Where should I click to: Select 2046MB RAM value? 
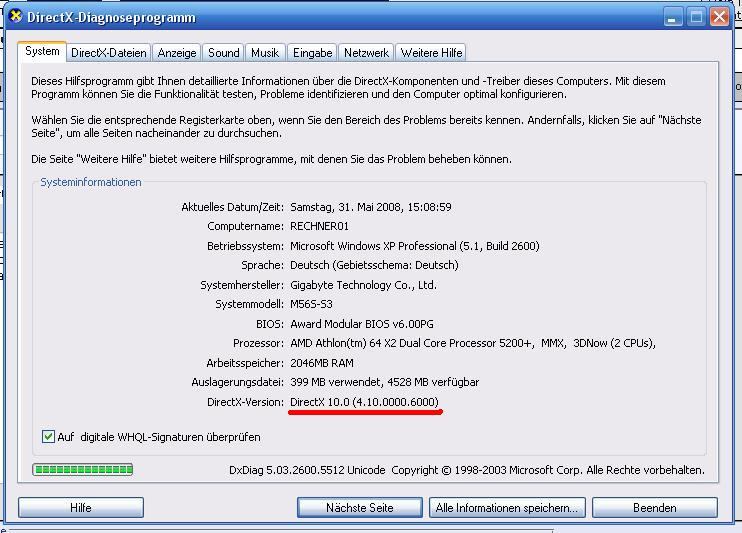tap(322, 363)
